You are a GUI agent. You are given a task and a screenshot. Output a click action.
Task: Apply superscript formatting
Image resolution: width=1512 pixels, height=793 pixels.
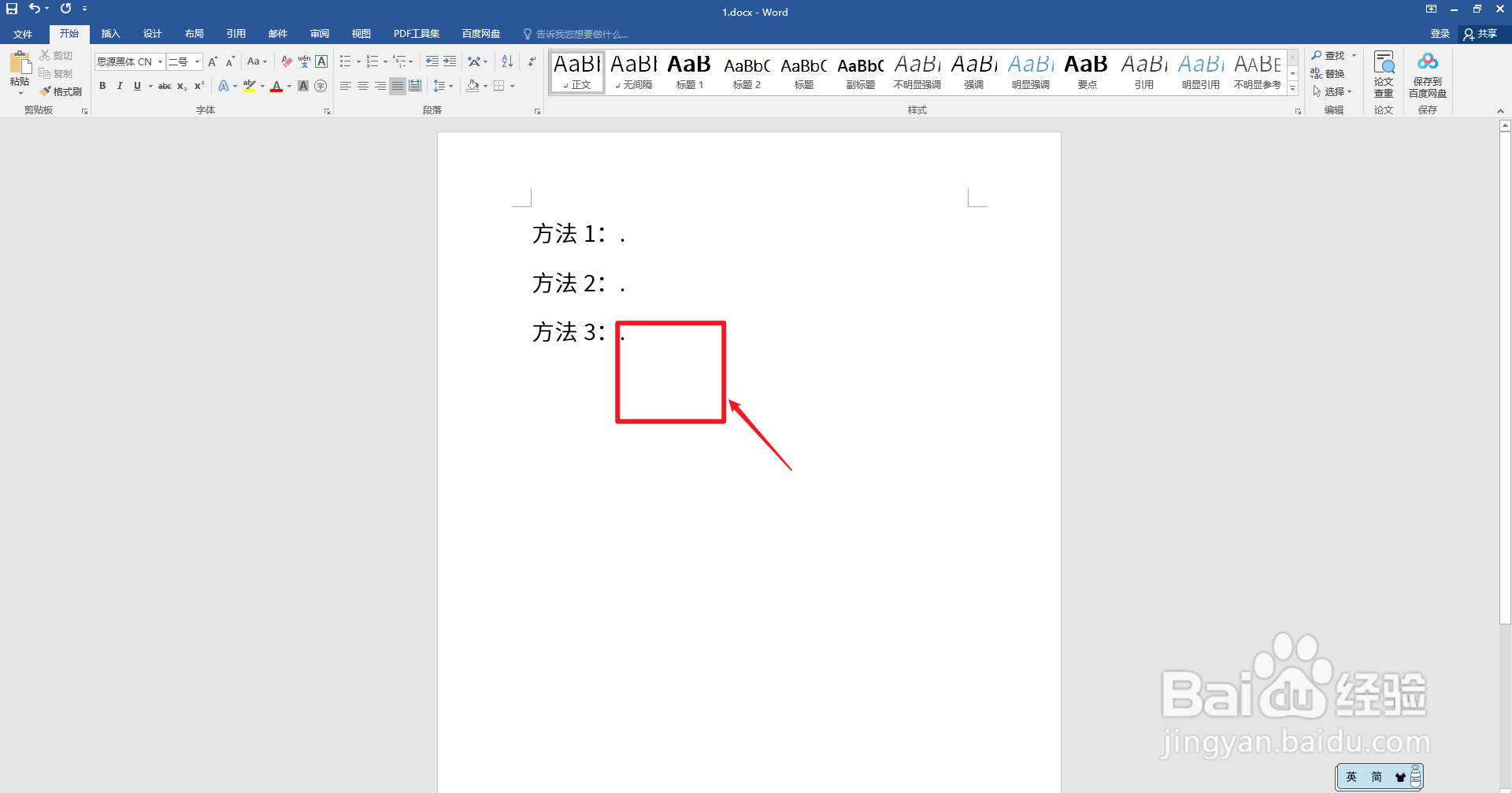(x=199, y=86)
